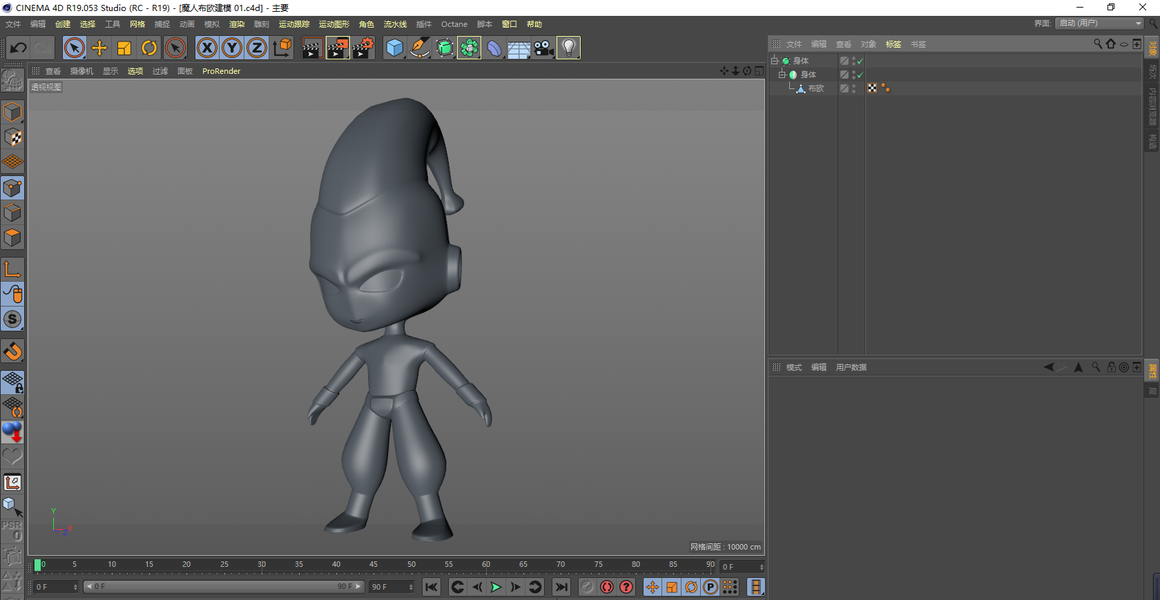
Task: Open the 界面 layout dropdown
Action: (1099, 24)
